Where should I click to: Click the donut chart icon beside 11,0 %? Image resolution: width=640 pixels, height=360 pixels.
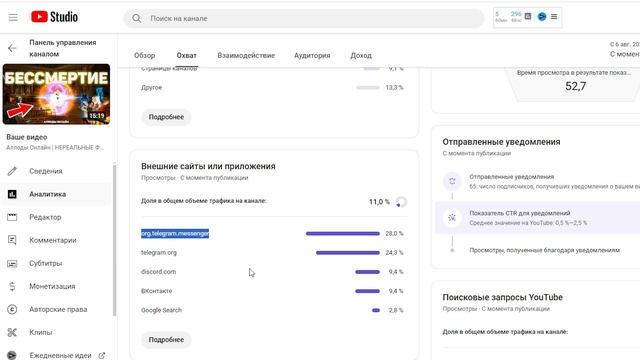401,202
